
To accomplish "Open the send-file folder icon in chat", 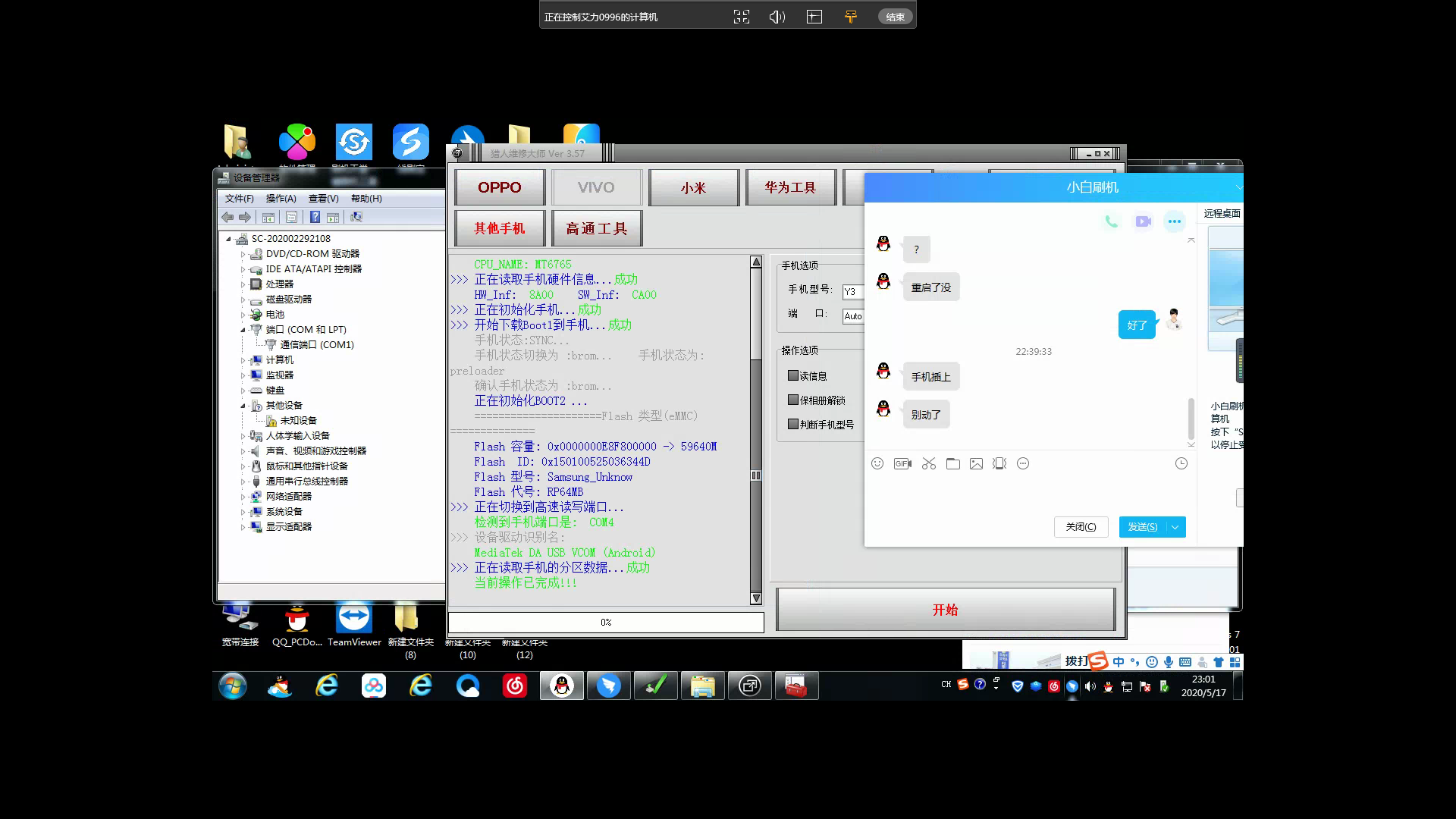I will 953,463.
